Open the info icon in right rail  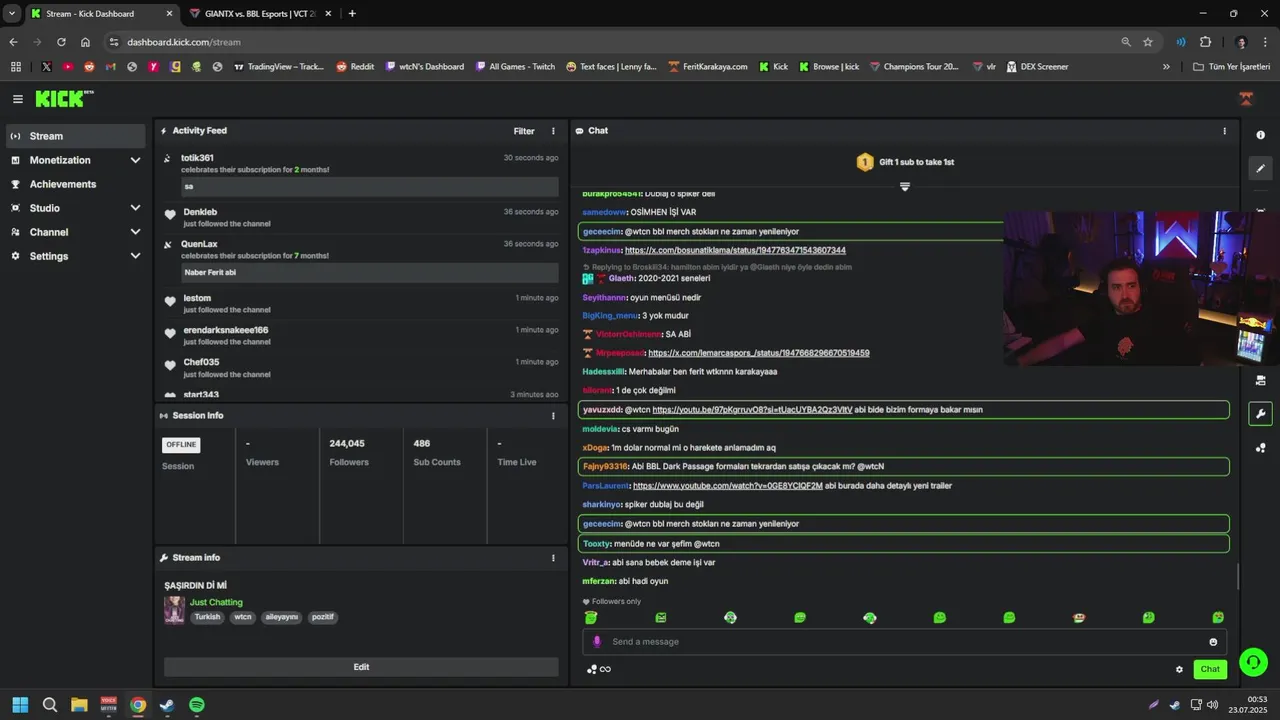[x=1260, y=134]
